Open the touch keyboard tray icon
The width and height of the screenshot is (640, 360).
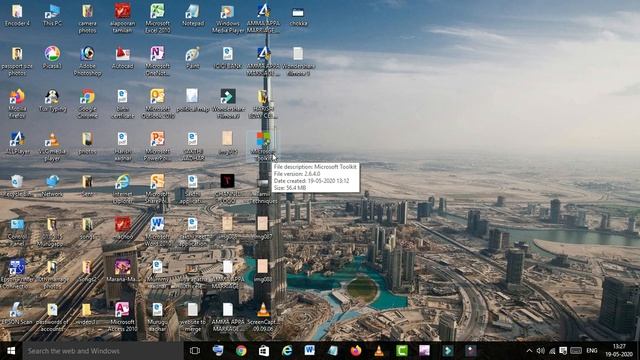click(x=576, y=351)
